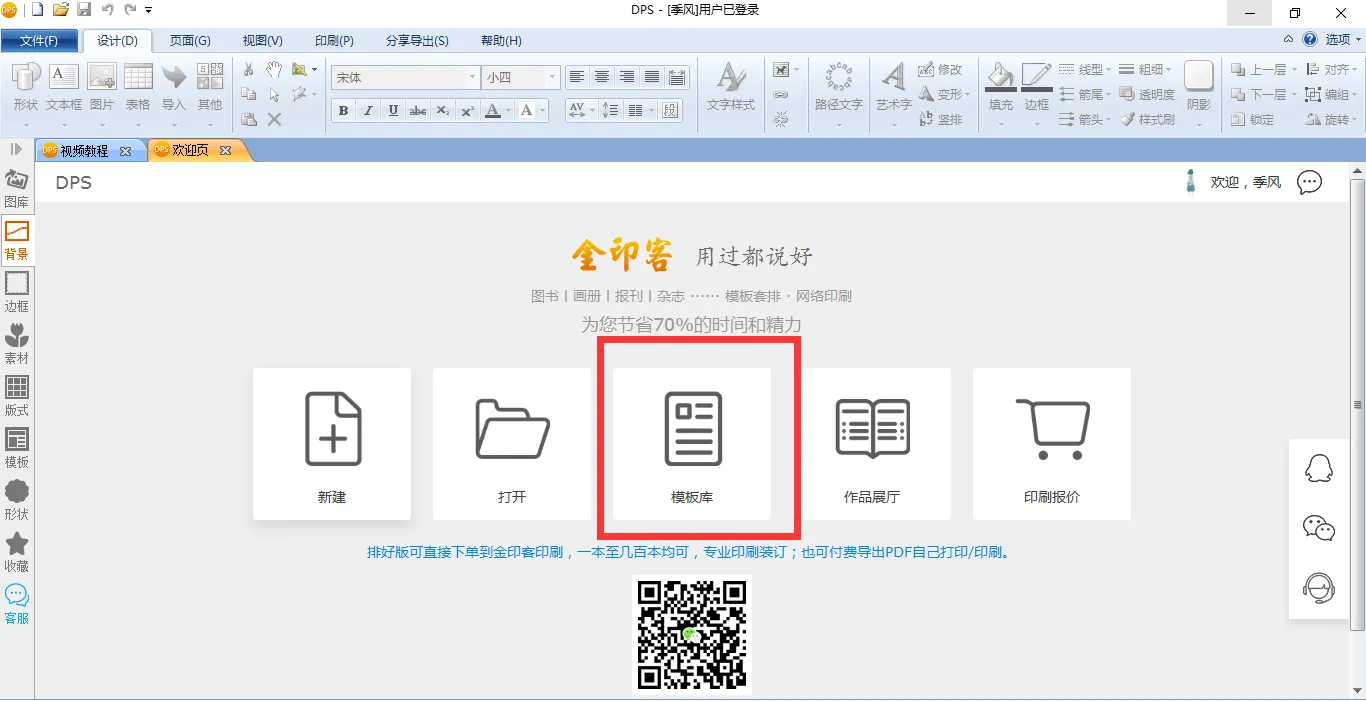The width and height of the screenshot is (1366, 701).
Task: Open the 页面(G) ribbon tab
Action: (190, 41)
